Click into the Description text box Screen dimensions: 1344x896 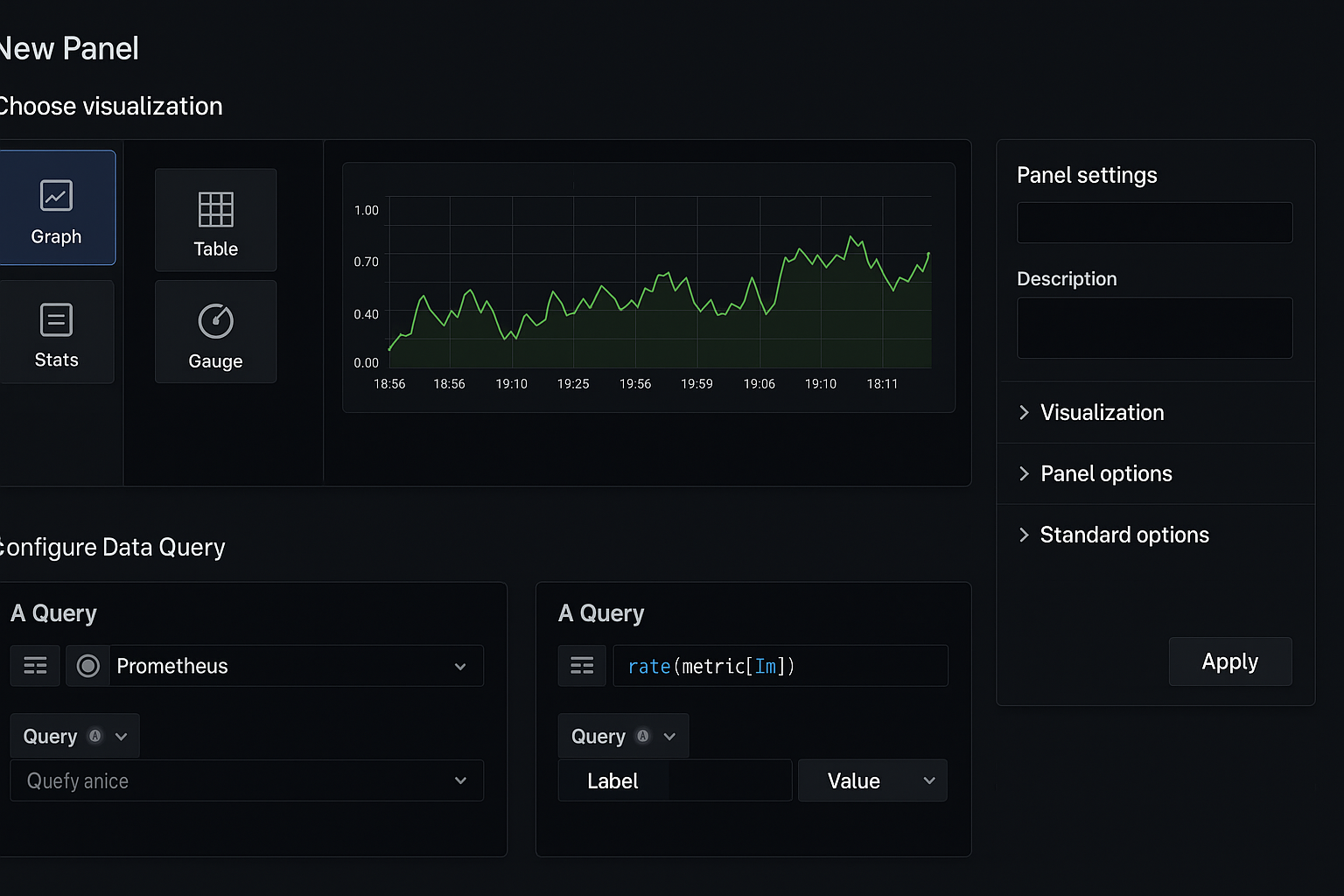pyautogui.click(x=1154, y=327)
